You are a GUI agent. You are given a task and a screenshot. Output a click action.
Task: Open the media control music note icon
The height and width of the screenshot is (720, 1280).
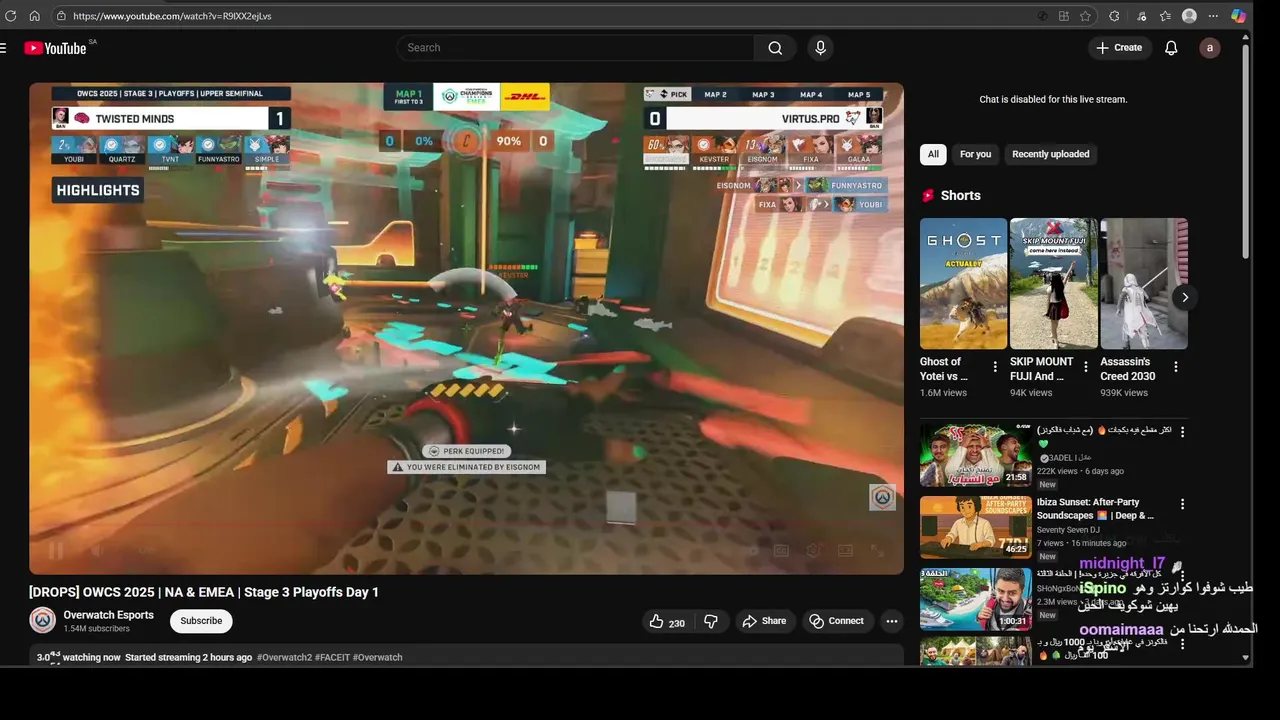click(1141, 16)
